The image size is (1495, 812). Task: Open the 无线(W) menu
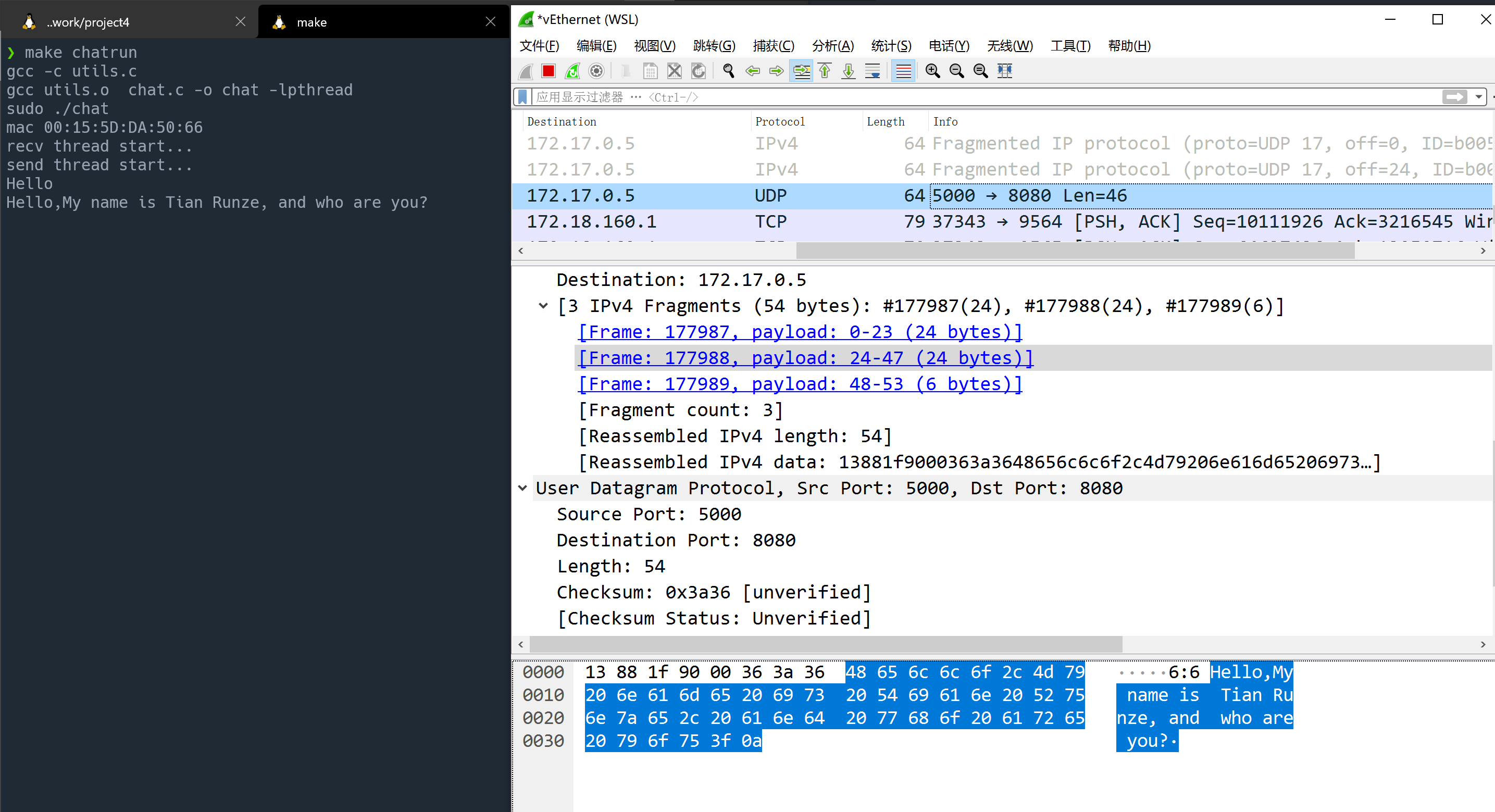pyautogui.click(x=1010, y=46)
